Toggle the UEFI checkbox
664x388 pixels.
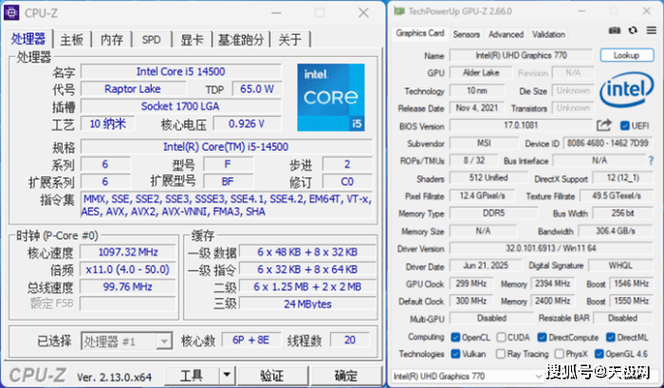click(x=625, y=126)
